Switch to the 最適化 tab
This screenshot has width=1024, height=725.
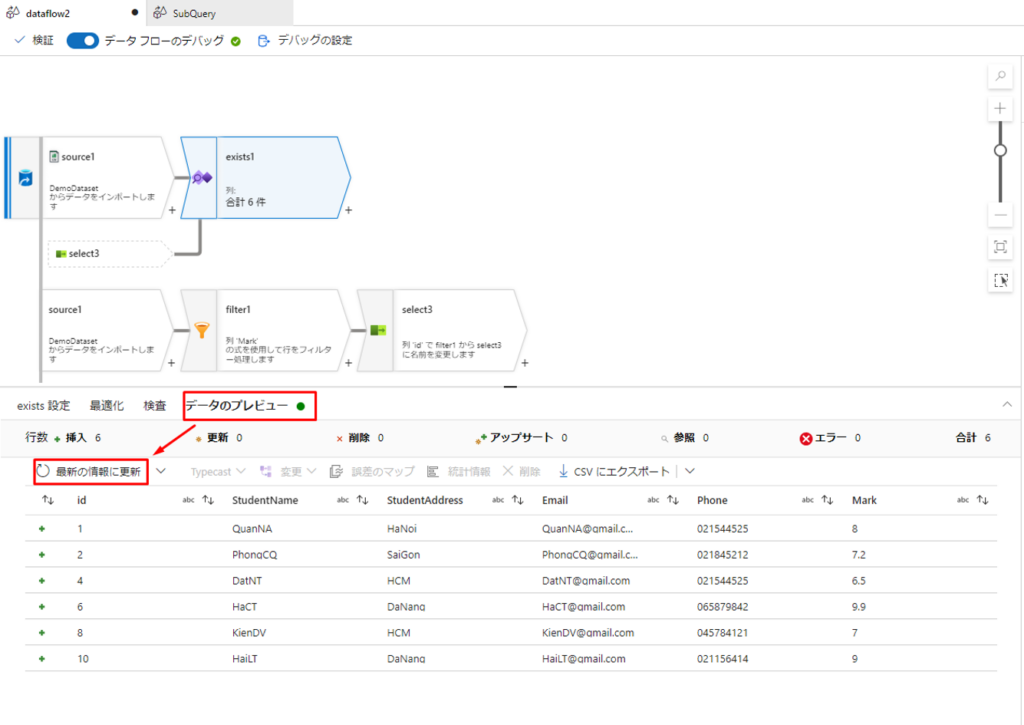[106, 406]
